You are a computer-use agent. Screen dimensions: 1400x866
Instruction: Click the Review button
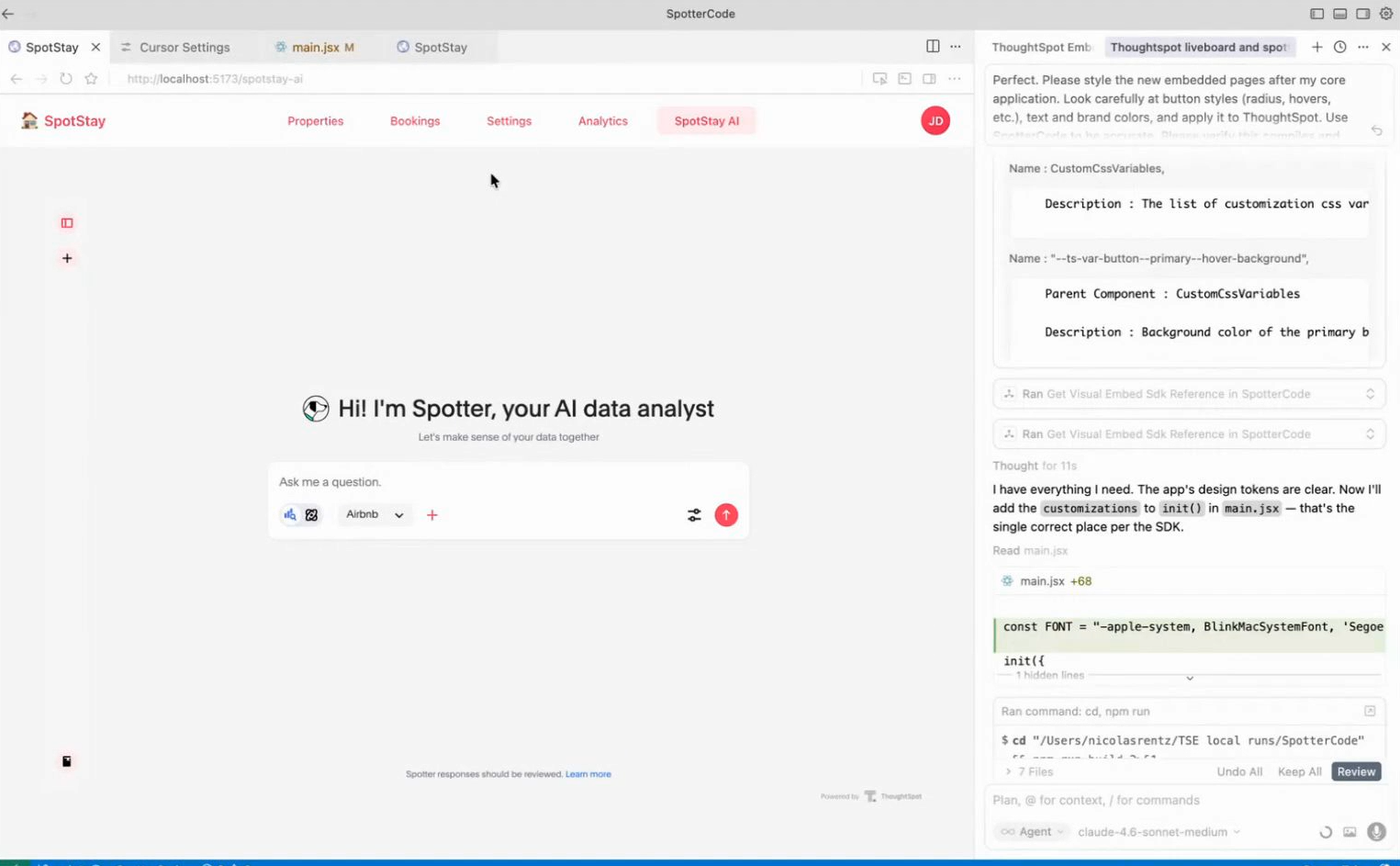point(1356,772)
